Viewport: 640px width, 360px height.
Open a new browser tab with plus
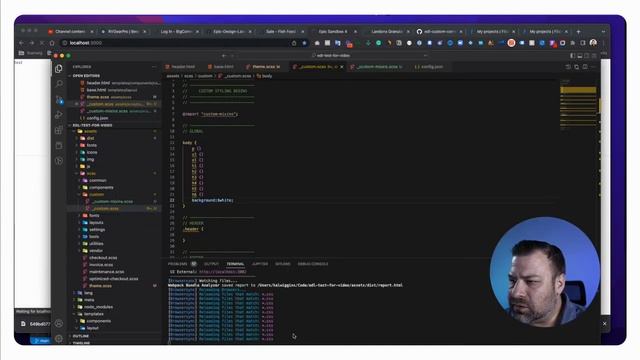[578, 31]
